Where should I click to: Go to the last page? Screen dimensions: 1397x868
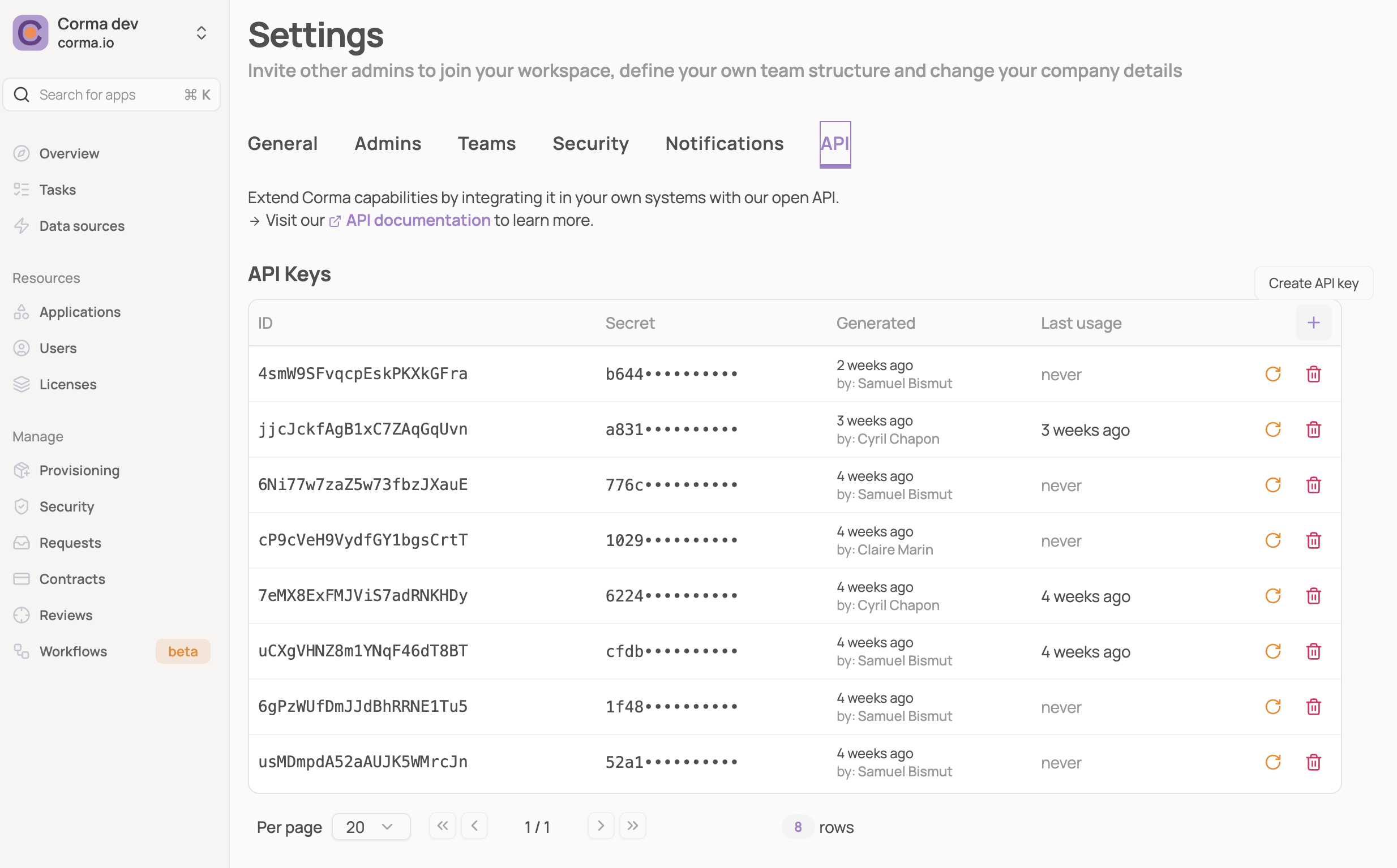(633, 826)
